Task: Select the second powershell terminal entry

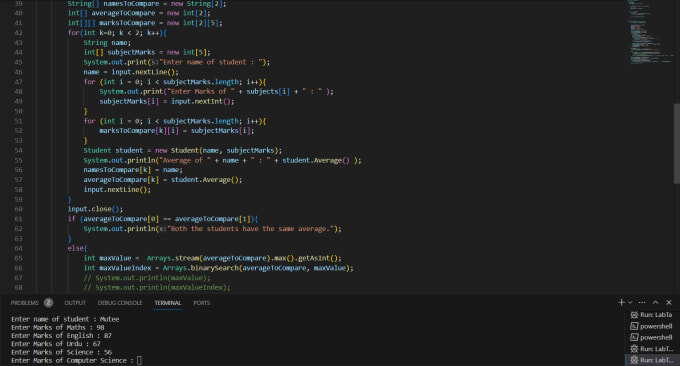Action: 651,337
